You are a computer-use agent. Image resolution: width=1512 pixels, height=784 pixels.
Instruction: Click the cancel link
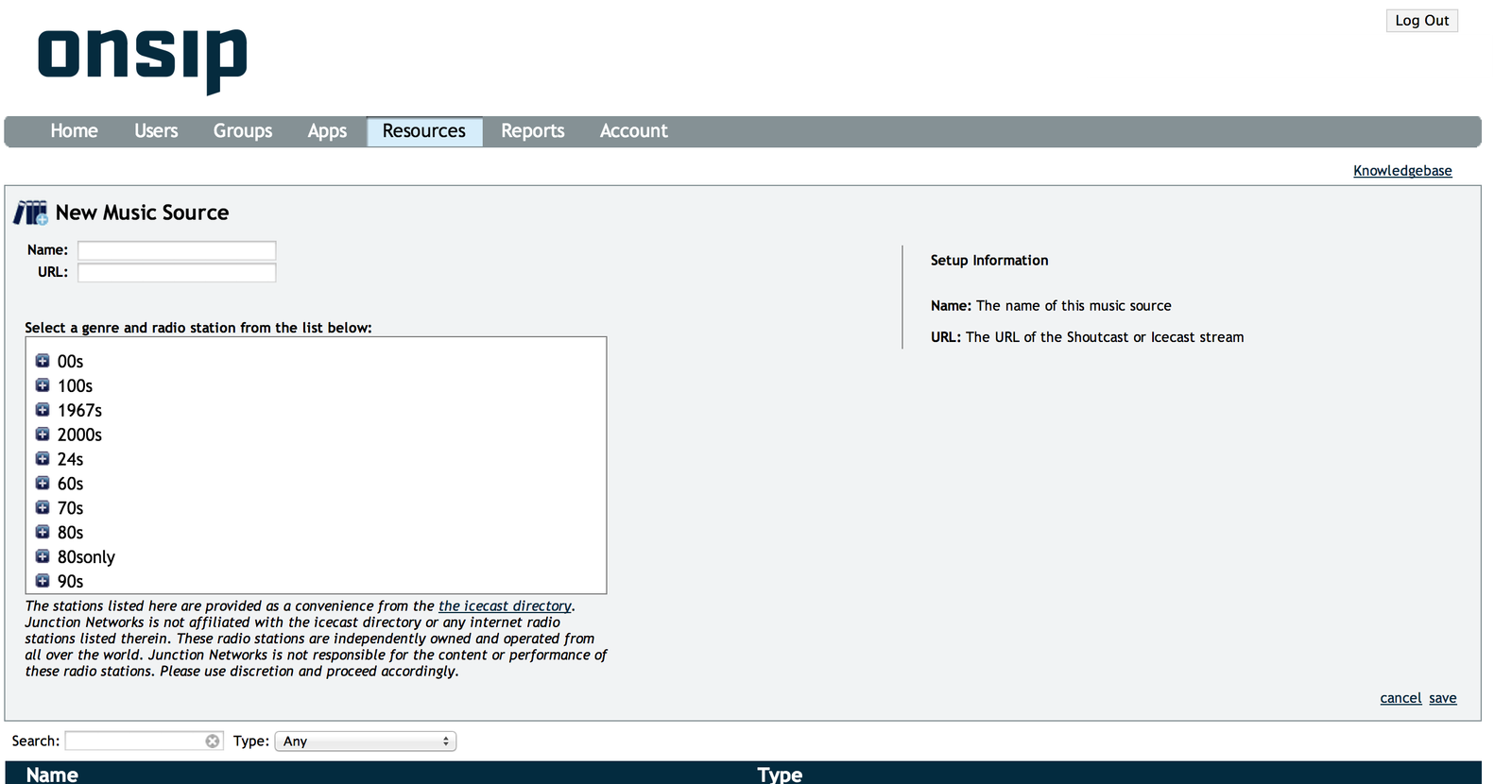point(1400,698)
